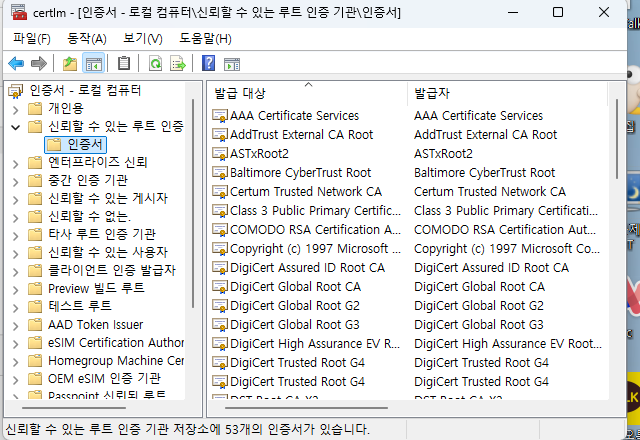Click status bar text about 53개의 인증서
640x440 pixels.
coord(187,429)
